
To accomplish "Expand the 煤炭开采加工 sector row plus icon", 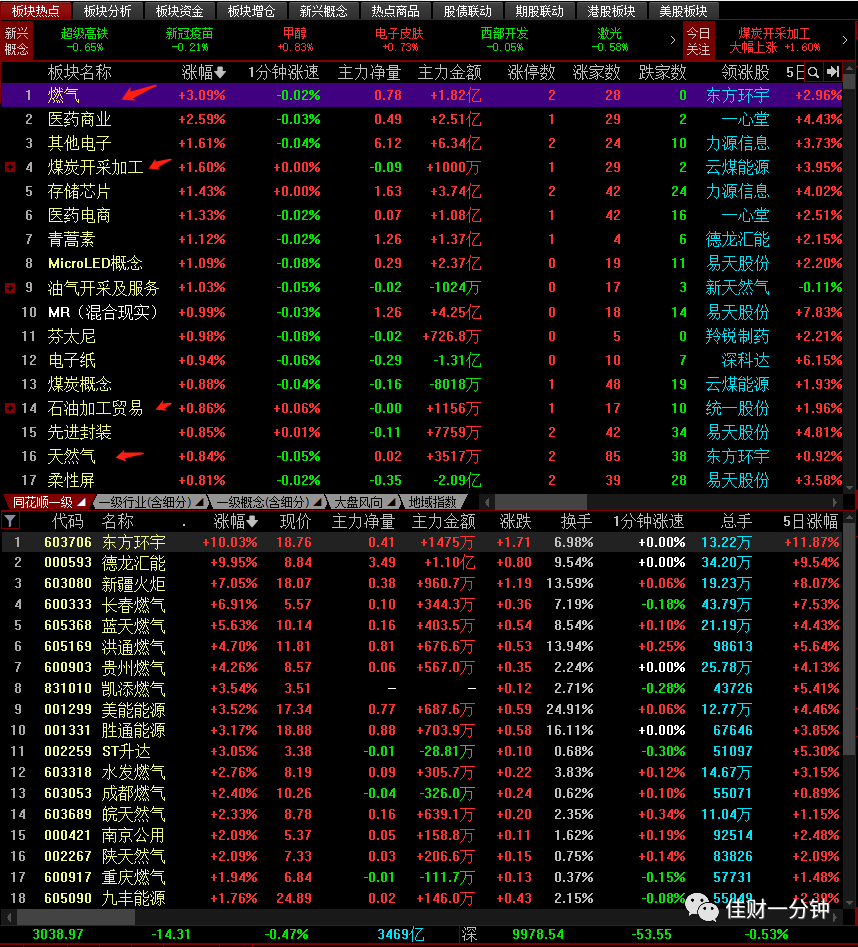I will tap(10, 167).
